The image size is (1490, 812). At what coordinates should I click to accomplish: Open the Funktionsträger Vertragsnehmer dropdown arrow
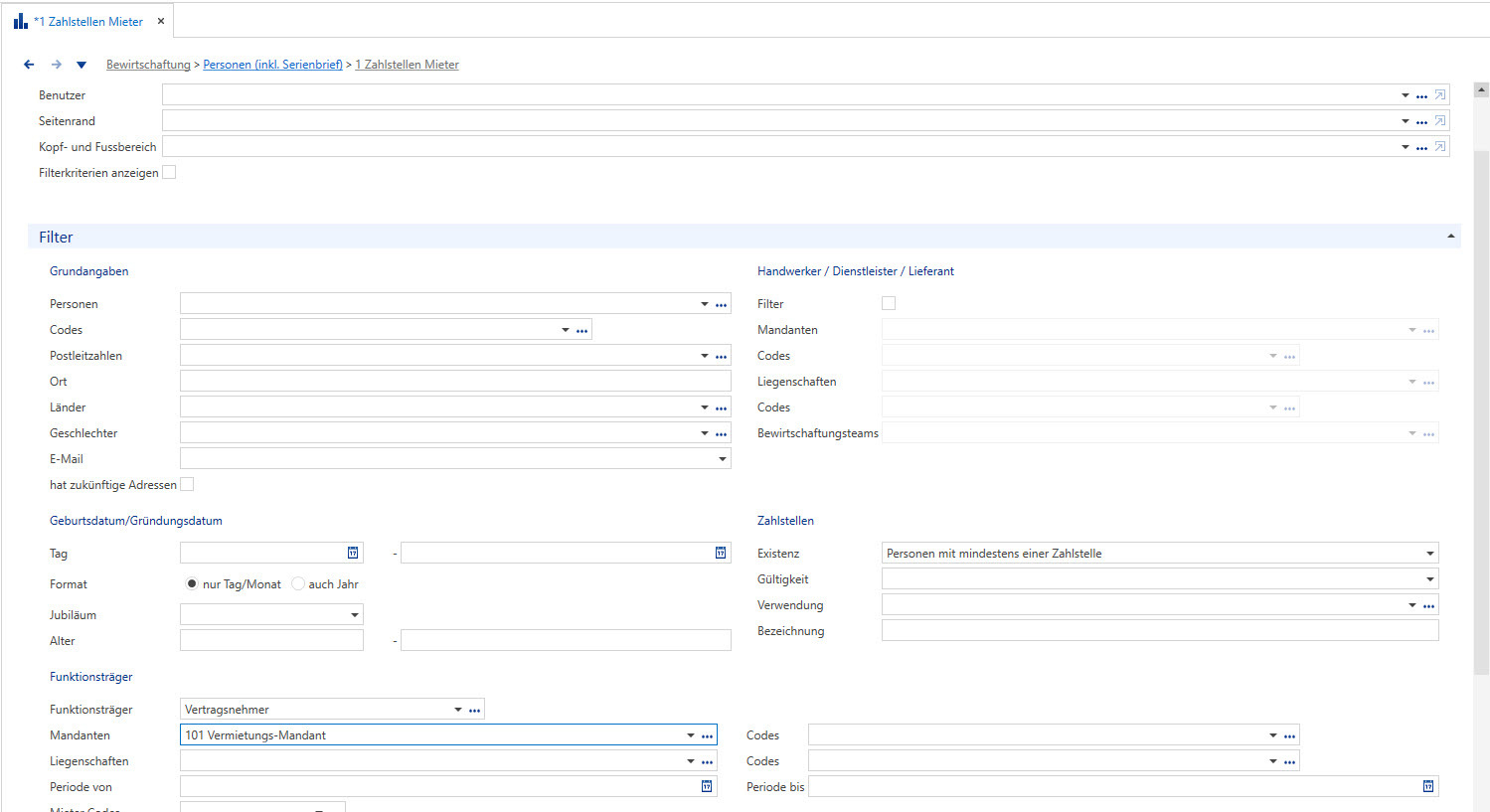click(x=458, y=710)
